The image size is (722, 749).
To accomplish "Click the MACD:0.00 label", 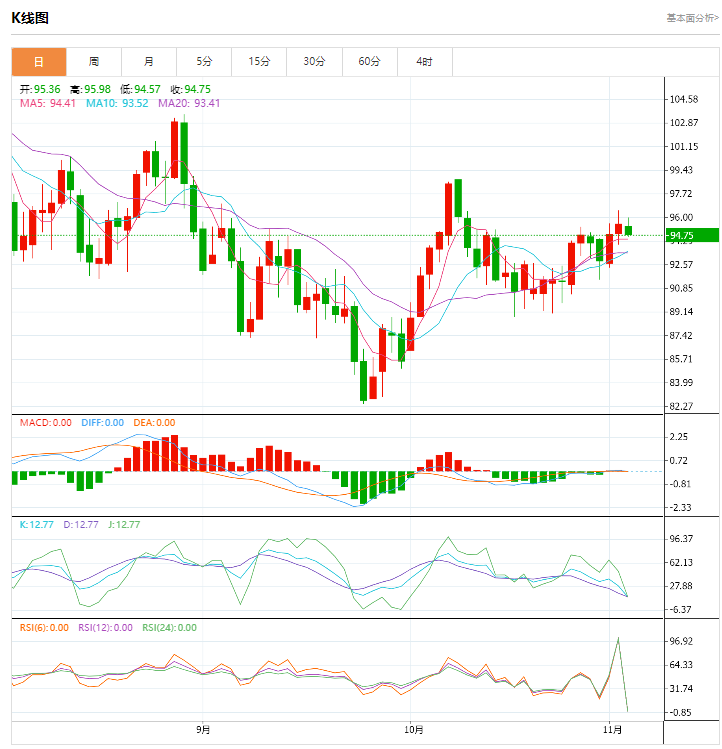I will [46, 423].
